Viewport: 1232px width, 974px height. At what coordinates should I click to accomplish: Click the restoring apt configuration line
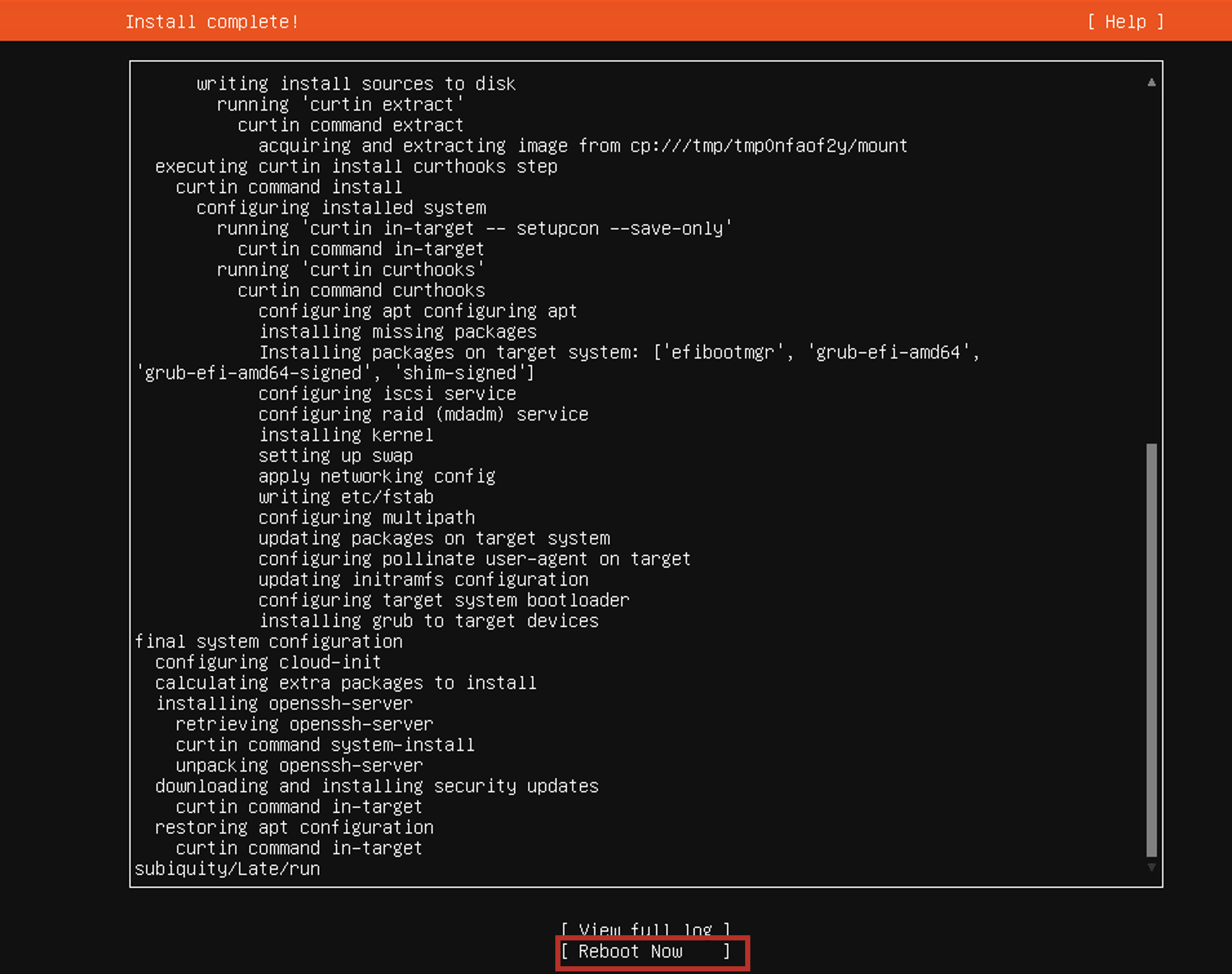(294, 827)
